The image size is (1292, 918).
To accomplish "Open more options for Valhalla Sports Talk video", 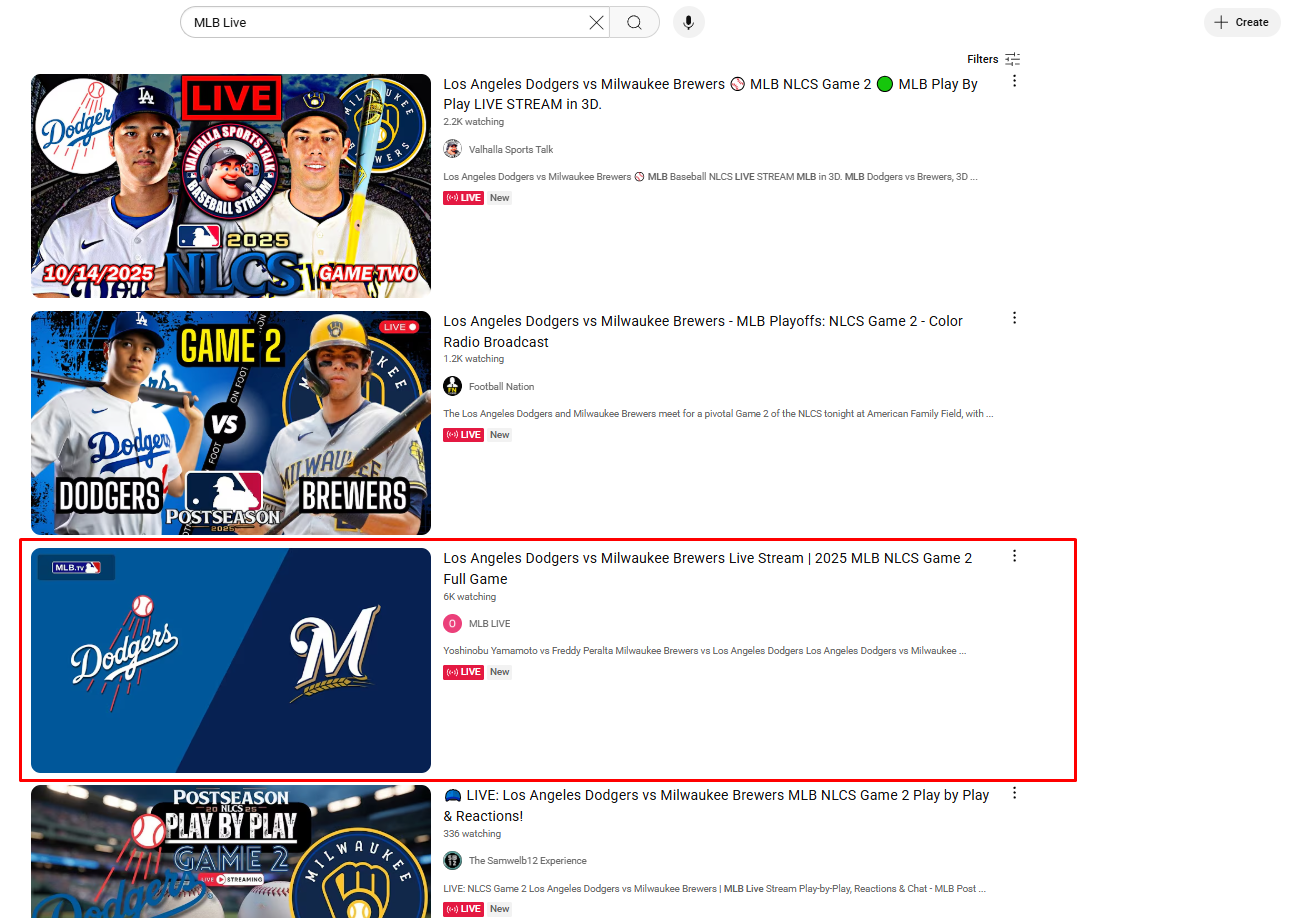I will pos(1014,81).
